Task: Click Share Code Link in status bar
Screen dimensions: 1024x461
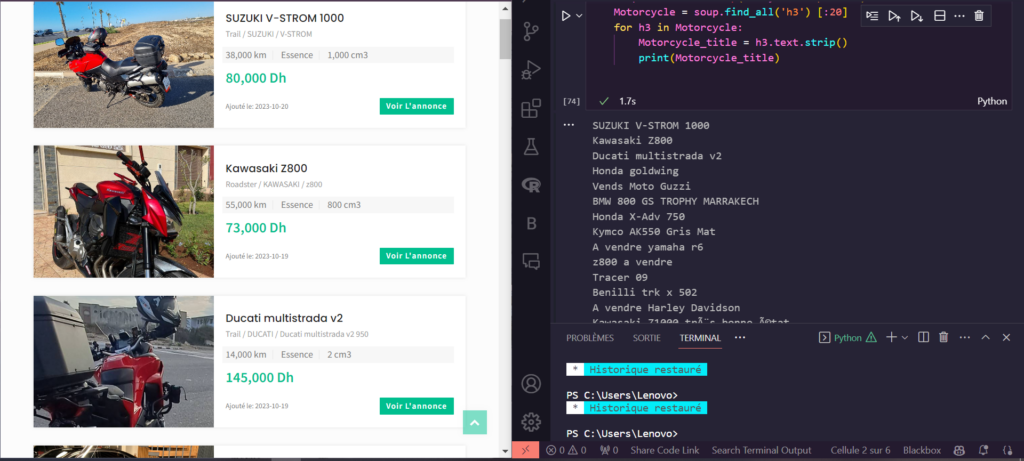Action: [x=664, y=450]
